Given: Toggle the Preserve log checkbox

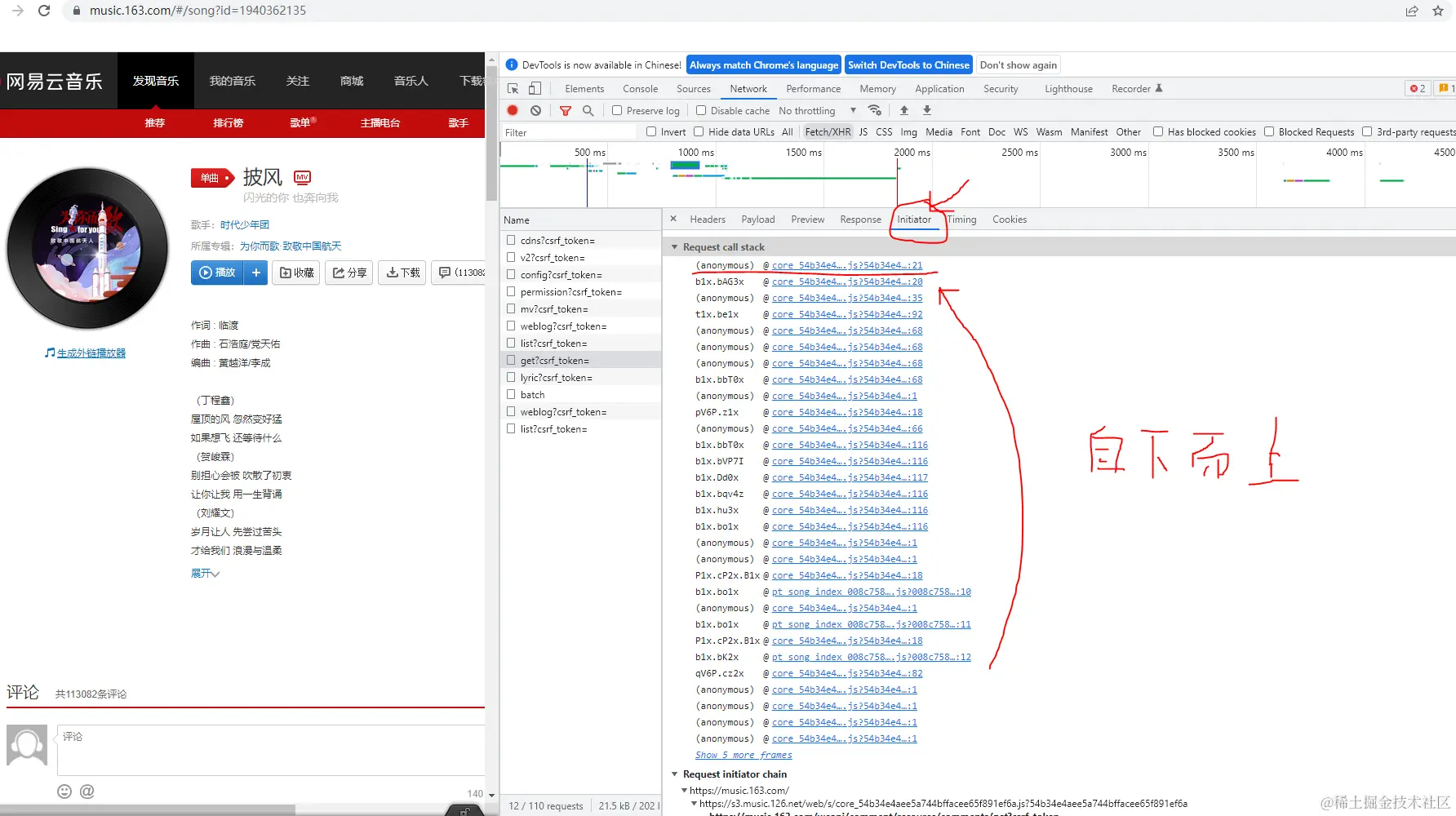Looking at the screenshot, I should pos(617,110).
